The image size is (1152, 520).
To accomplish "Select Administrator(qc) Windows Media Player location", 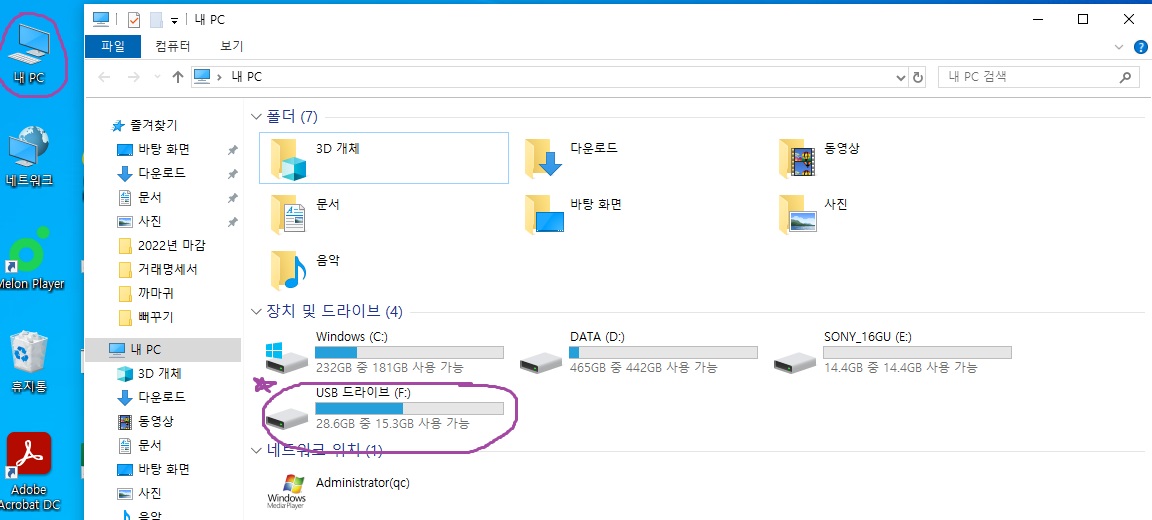I will [x=339, y=491].
